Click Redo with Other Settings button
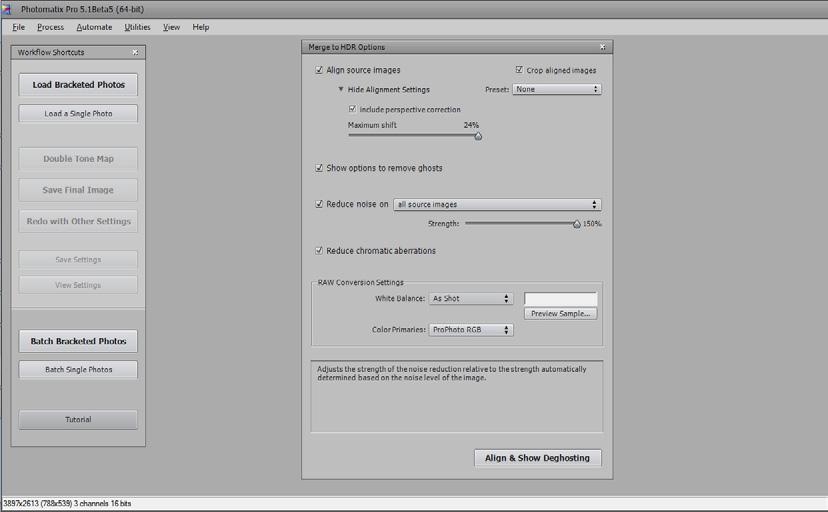 (x=78, y=221)
